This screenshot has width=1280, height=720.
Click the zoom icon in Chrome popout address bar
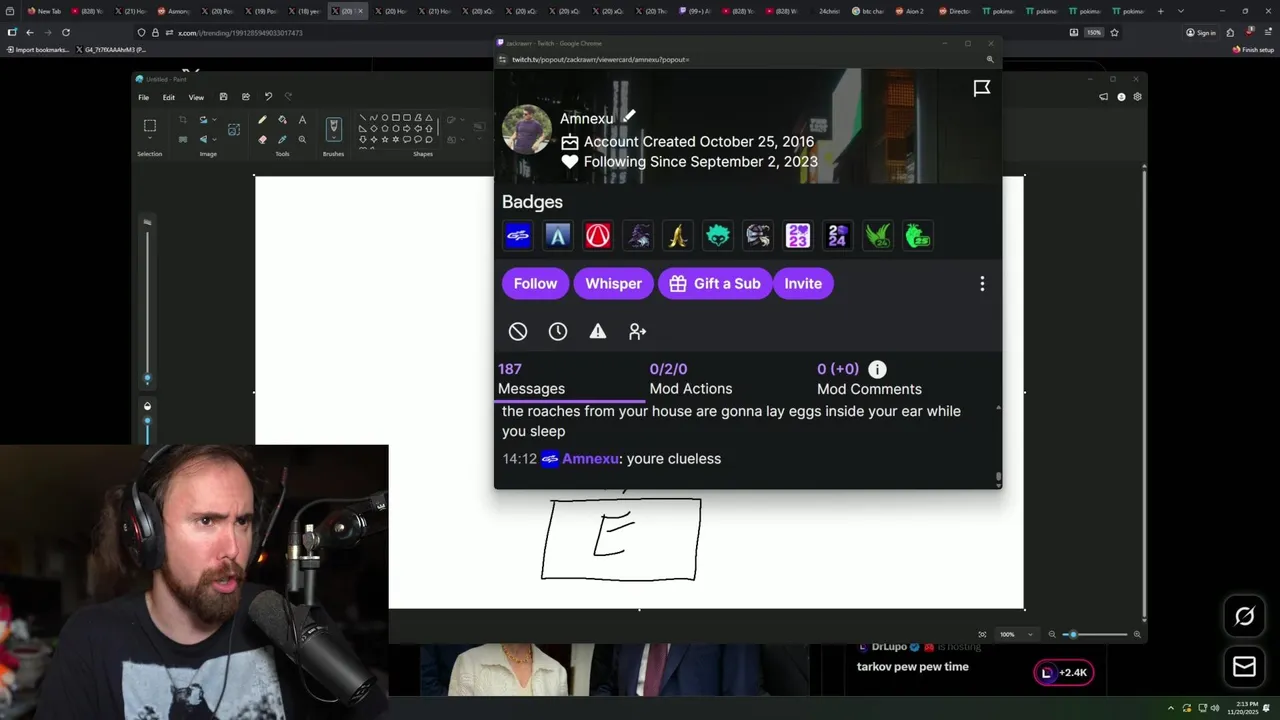point(990,59)
